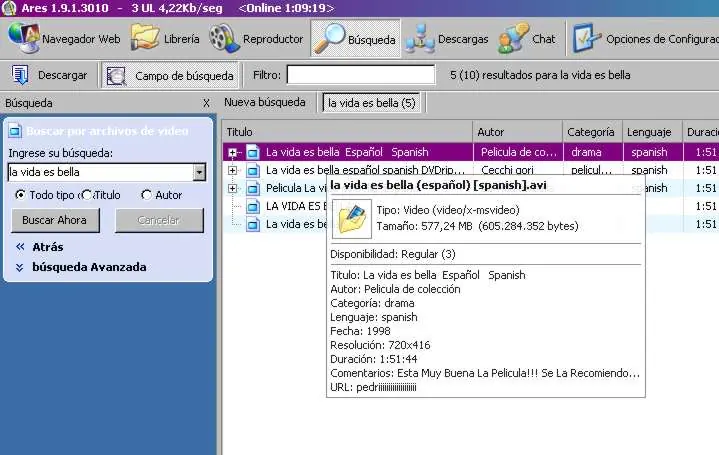Click the Ares application icon in title bar

pos(9,8)
